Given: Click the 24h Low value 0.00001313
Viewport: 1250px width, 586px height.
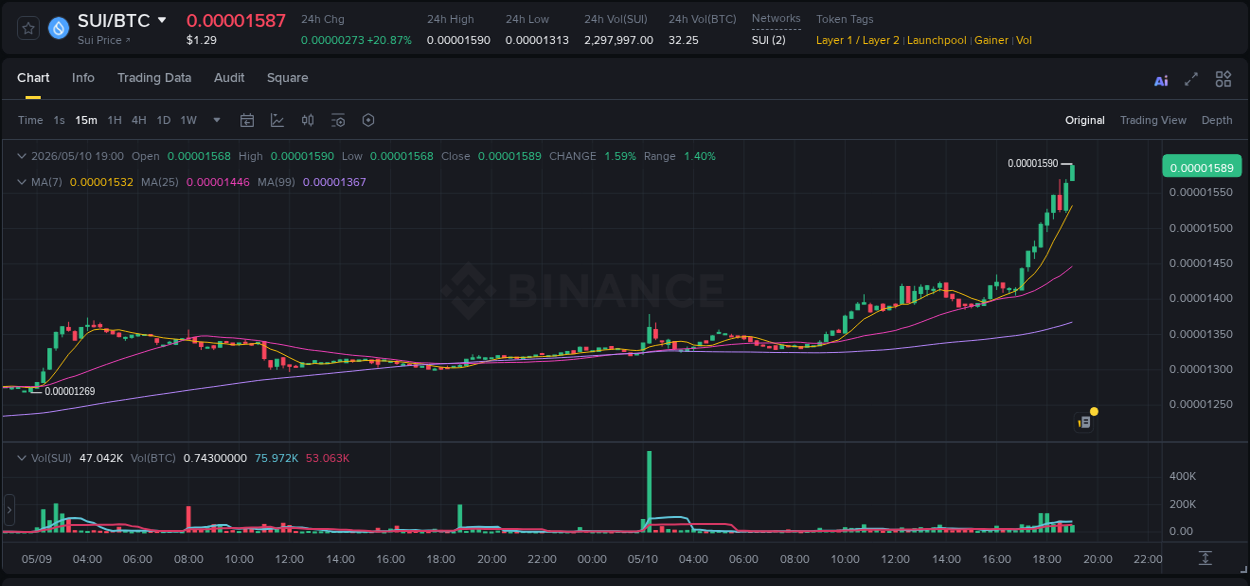Looking at the screenshot, I should (x=537, y=40).
